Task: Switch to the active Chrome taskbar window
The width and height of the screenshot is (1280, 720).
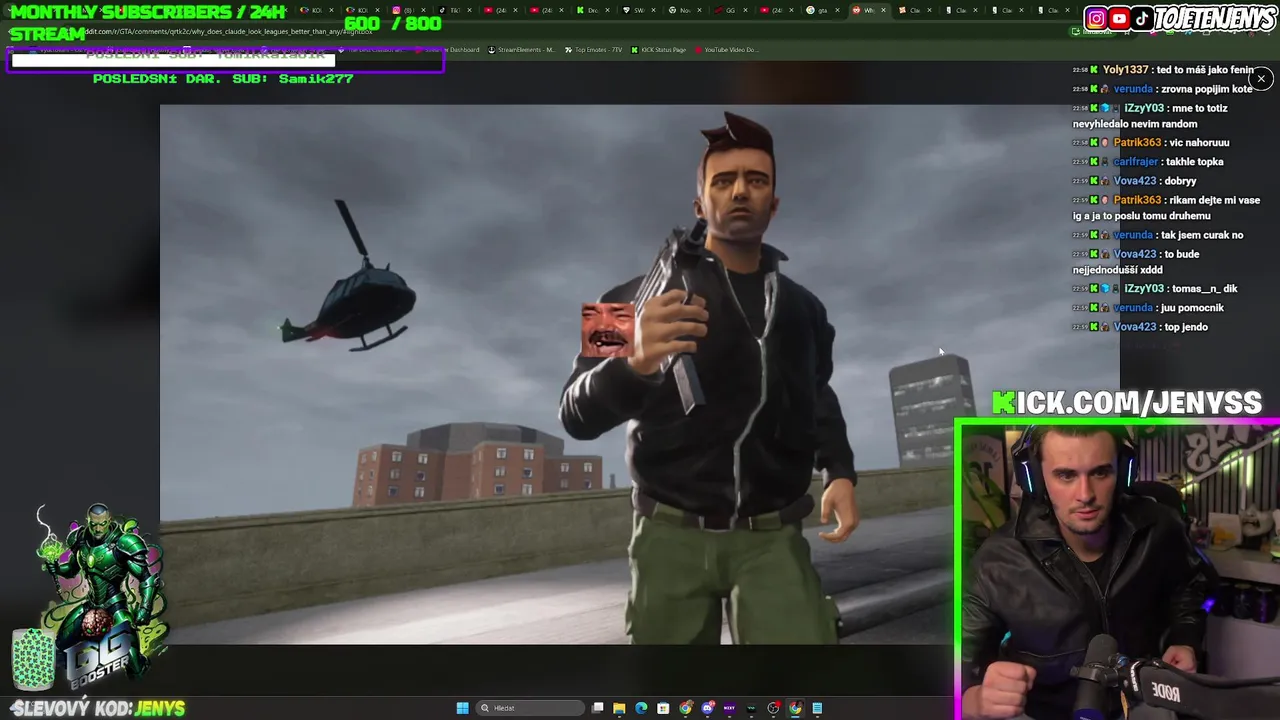Action: click(x=795, y=708)
